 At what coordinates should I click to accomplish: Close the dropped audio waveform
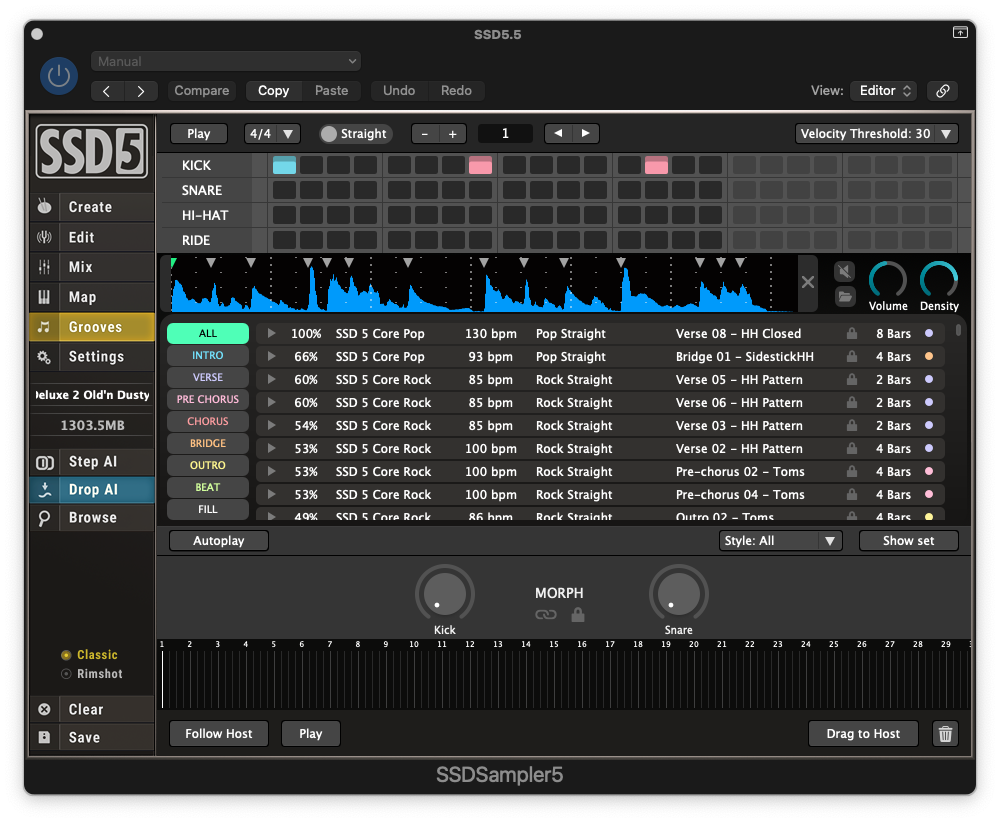pyautogui.click(x=807, y=282)
